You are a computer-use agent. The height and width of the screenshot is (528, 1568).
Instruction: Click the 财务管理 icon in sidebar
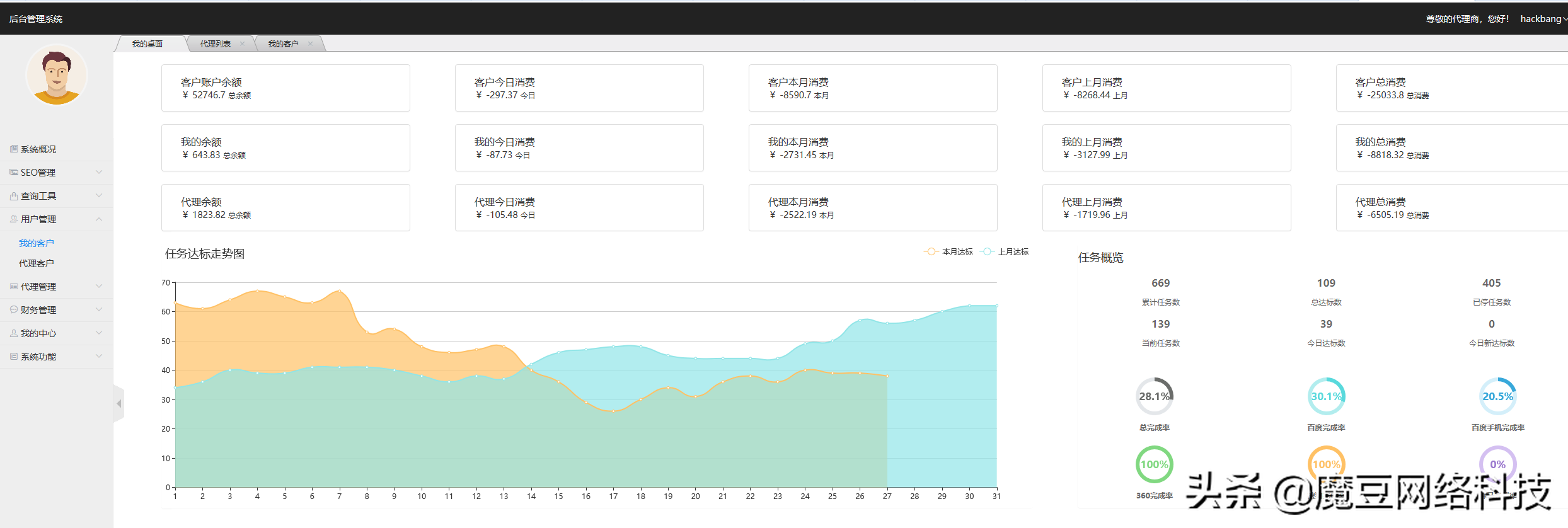click(x=13, y=310)
